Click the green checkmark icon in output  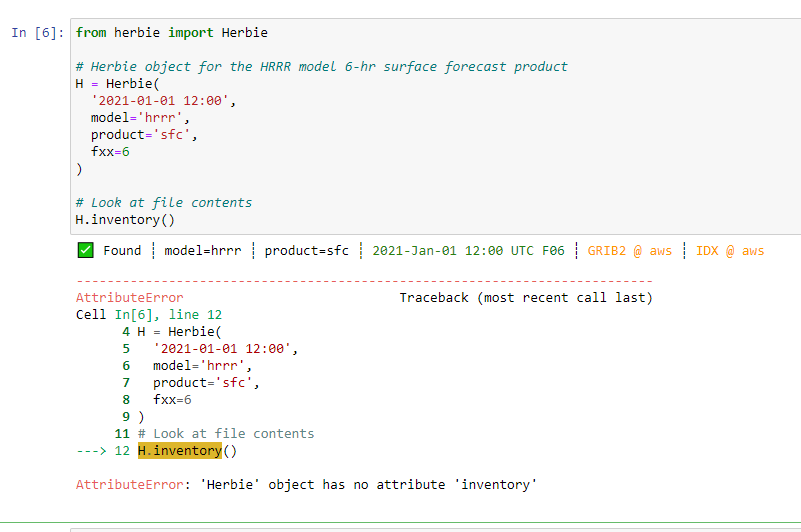(86, 250)
